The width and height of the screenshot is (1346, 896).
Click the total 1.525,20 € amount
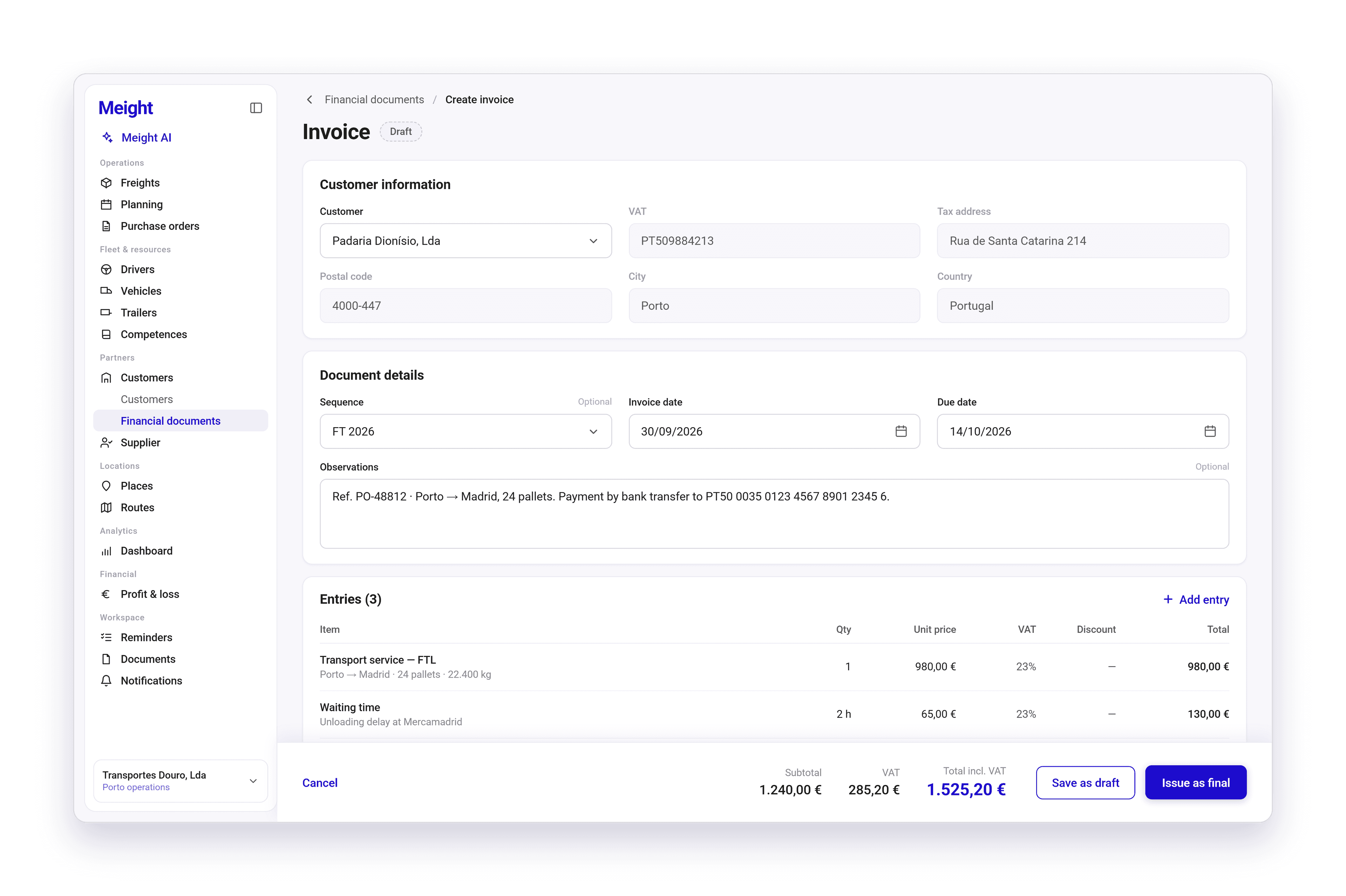(x=966, y=790)
